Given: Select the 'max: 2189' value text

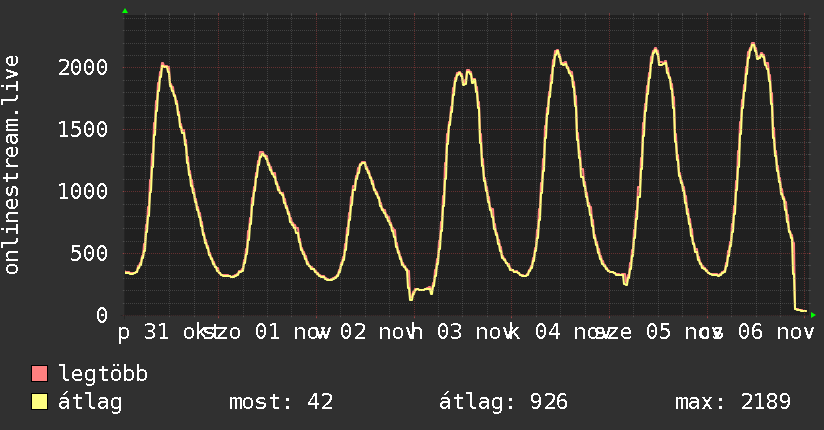Looking at the screenshot, I should coord(733,402).
